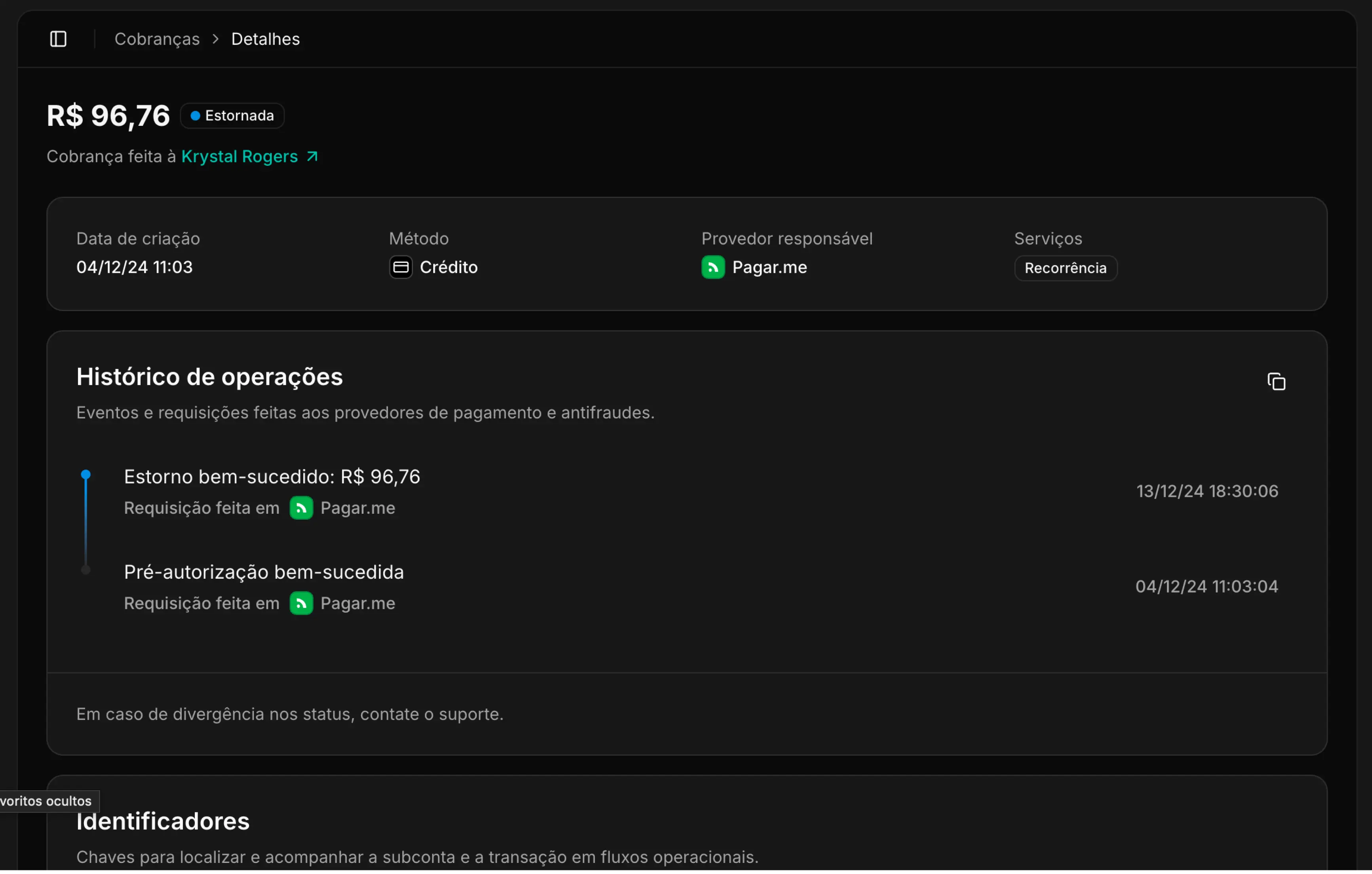Select the blue Estorno timeline marker

tap(86, 475)
